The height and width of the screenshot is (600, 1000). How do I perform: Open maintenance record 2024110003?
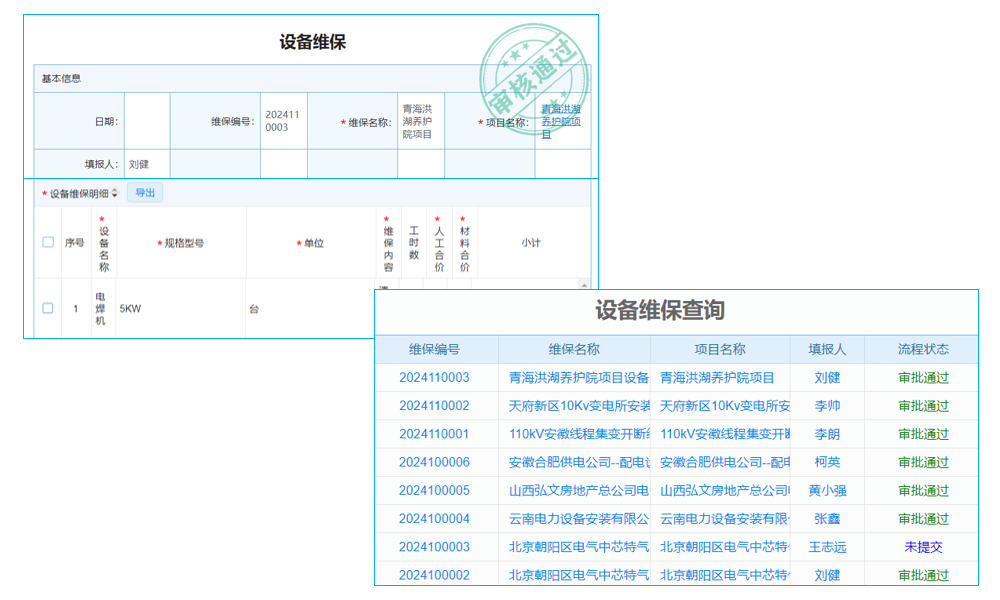point(438,377)
